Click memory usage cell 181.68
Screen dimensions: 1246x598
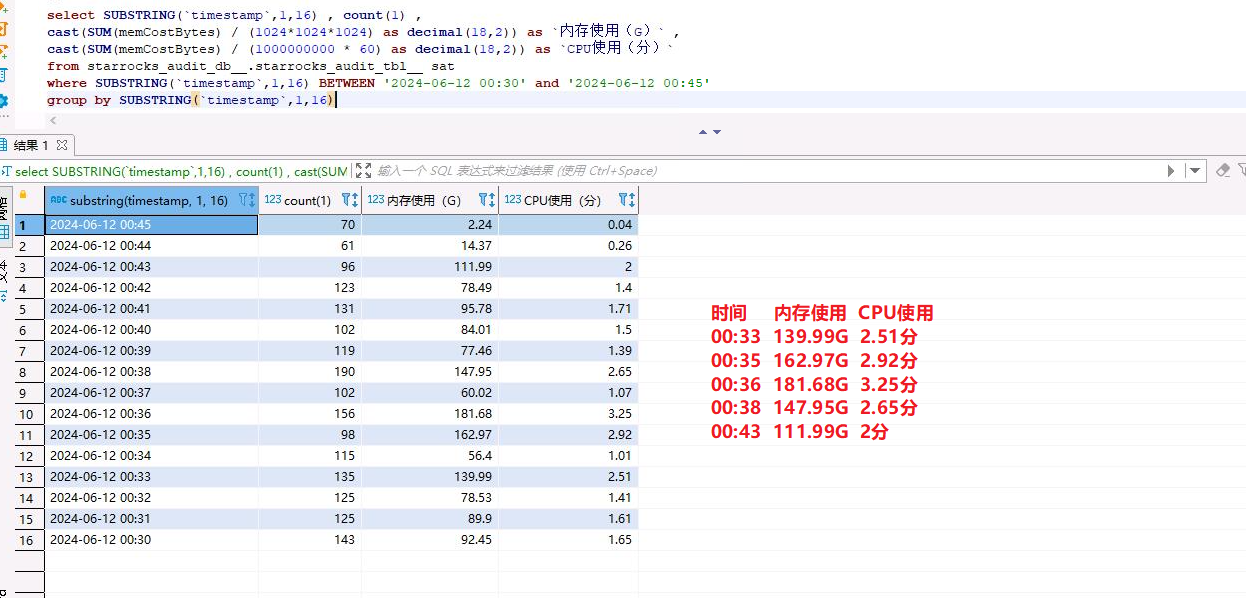pos(430,414)
